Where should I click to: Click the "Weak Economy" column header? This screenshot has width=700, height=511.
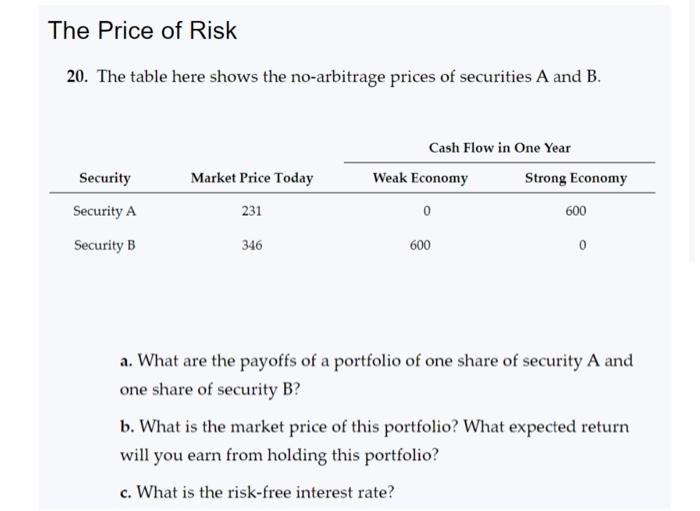(420, 178)
